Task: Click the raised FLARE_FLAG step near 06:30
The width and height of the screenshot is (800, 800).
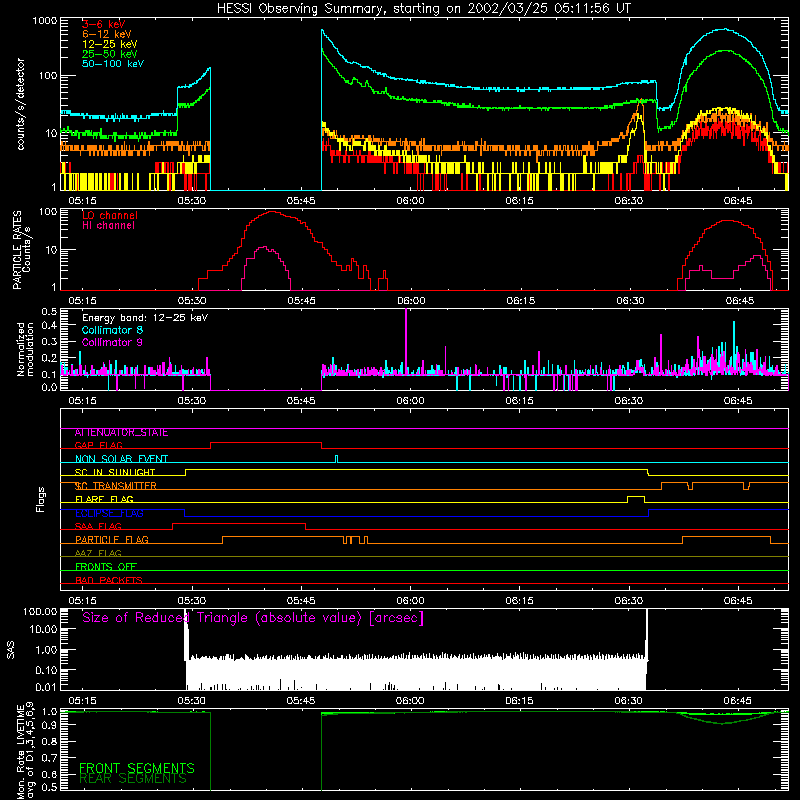Action: point(636,498)
